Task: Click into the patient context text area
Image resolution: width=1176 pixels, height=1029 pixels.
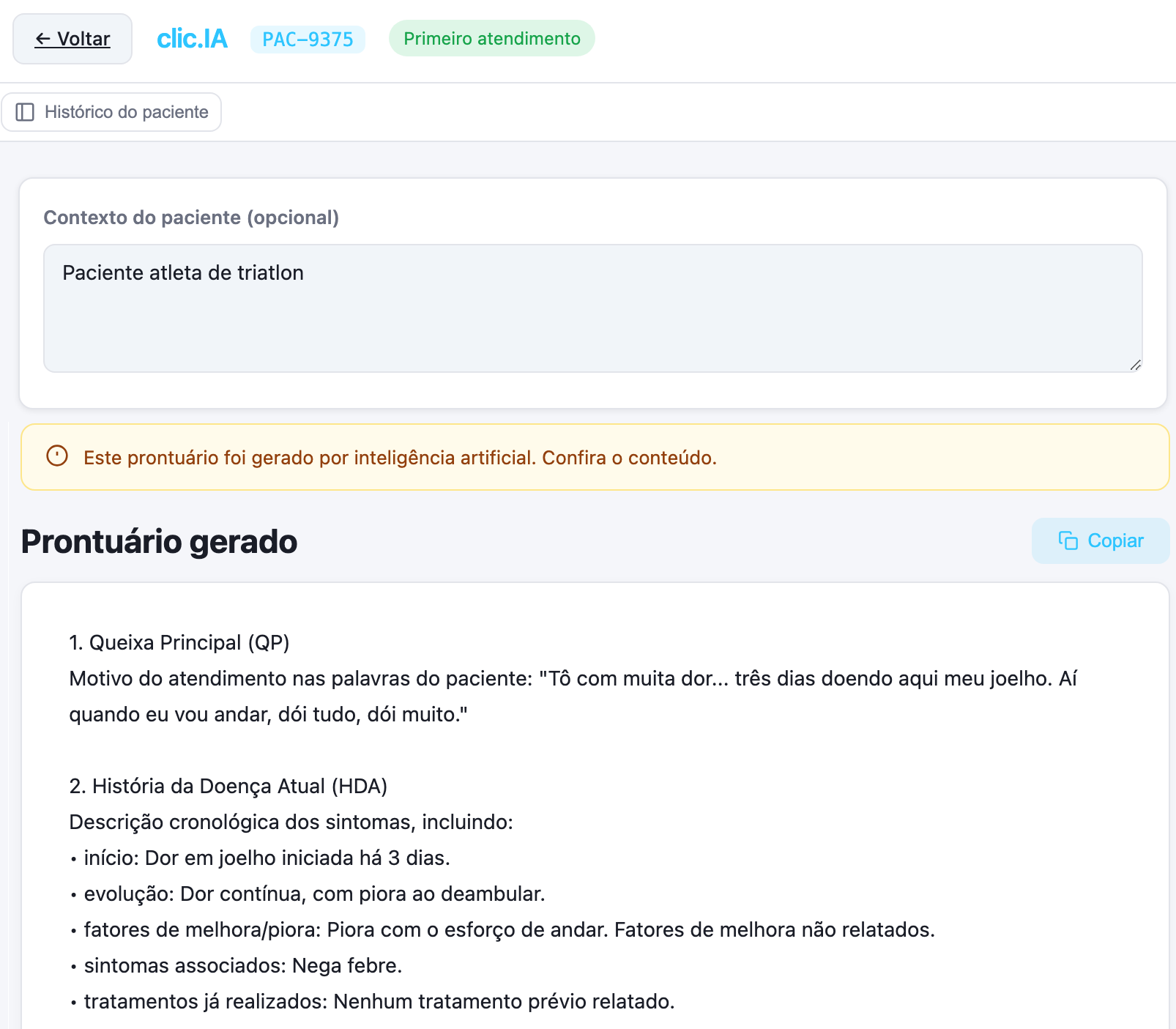Action: click(592, 308)
